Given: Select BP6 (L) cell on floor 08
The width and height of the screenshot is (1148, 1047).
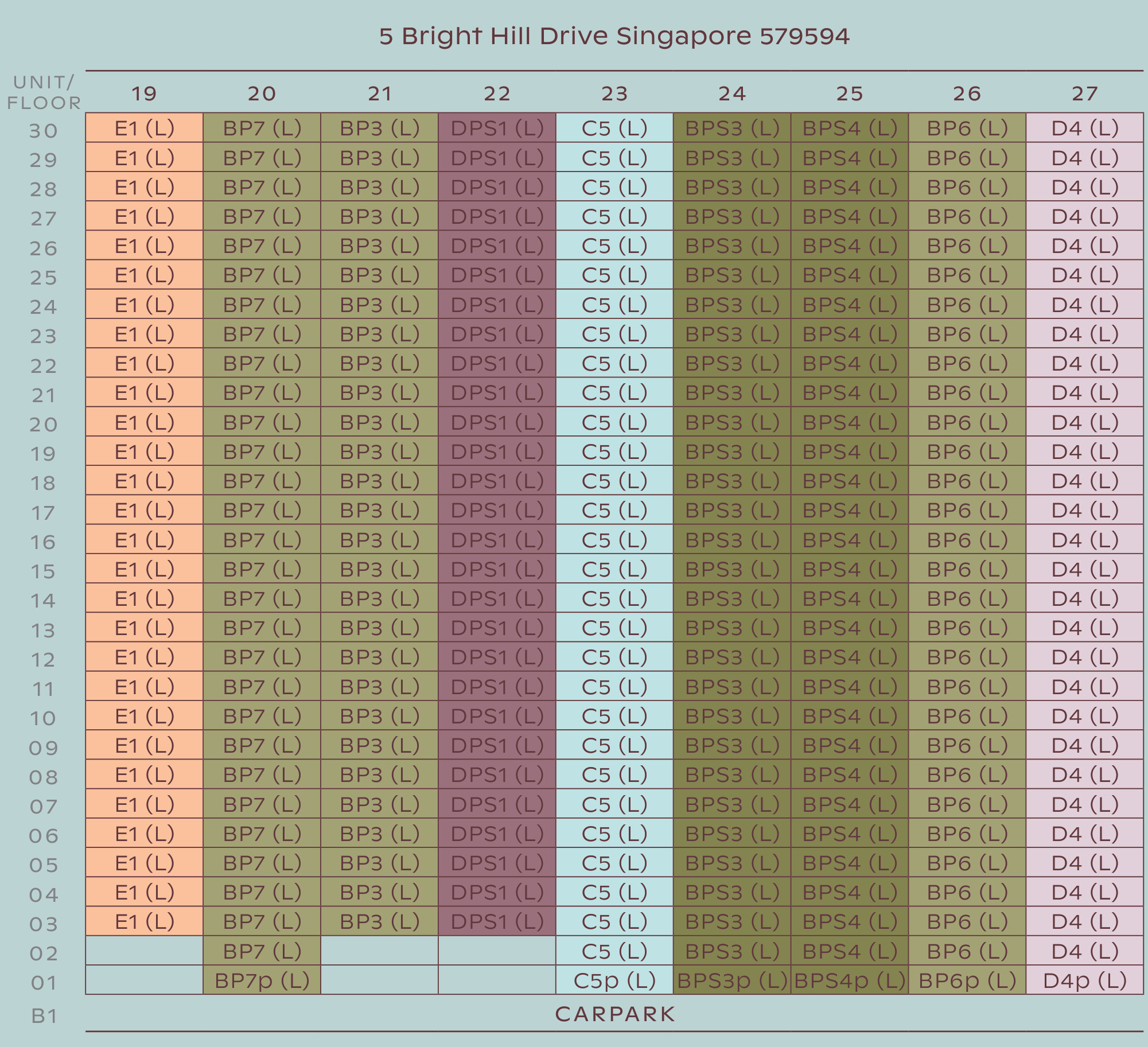Looking at the screenshot, I should pyautogui.click(x=967, y=774).
